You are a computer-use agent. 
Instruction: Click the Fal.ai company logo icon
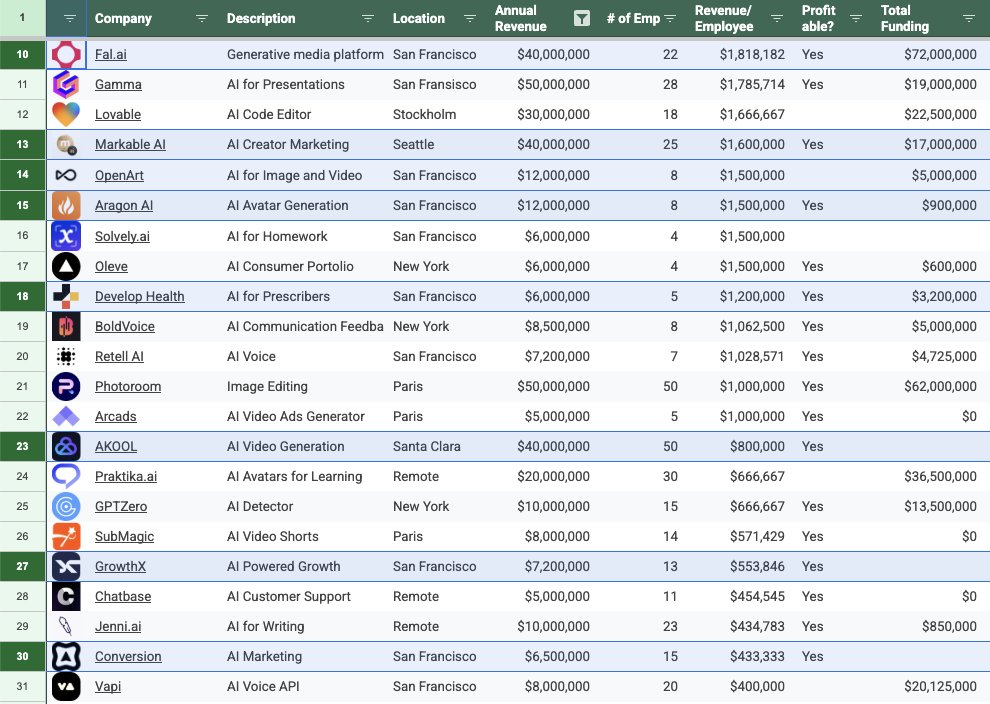[66, 54]
